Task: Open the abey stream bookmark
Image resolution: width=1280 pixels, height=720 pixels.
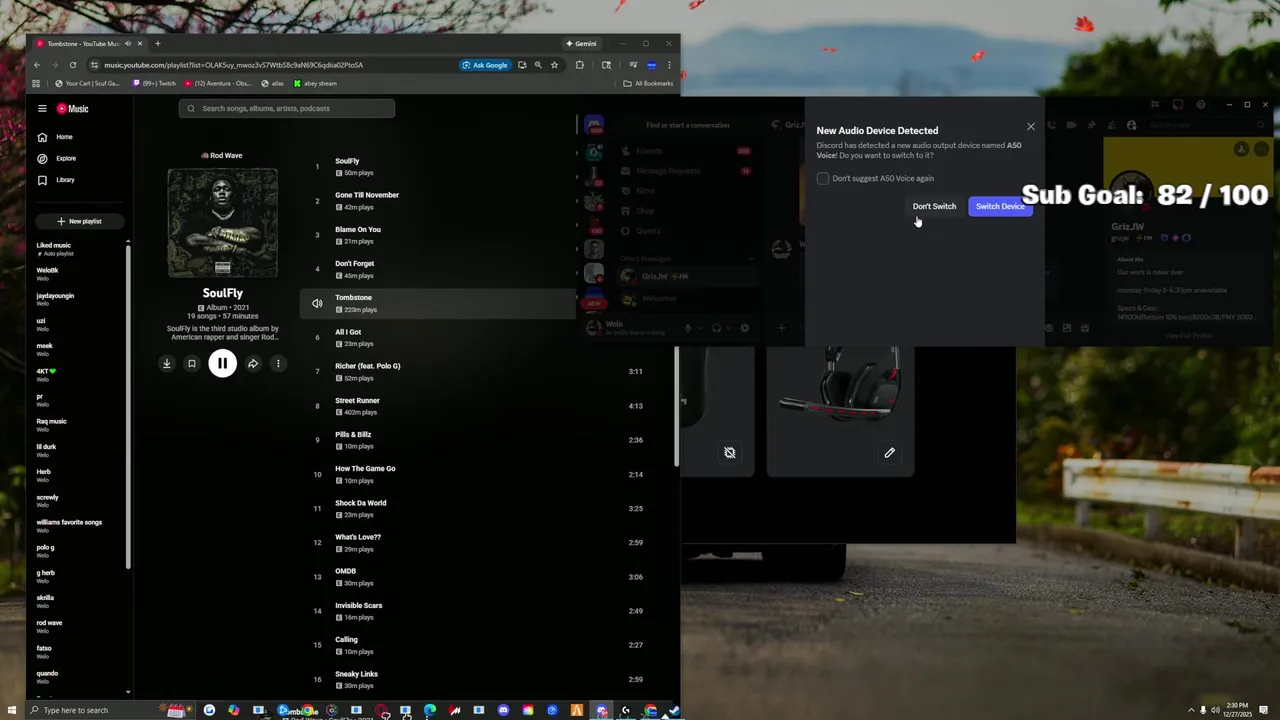Action: (x=315, y=84)
